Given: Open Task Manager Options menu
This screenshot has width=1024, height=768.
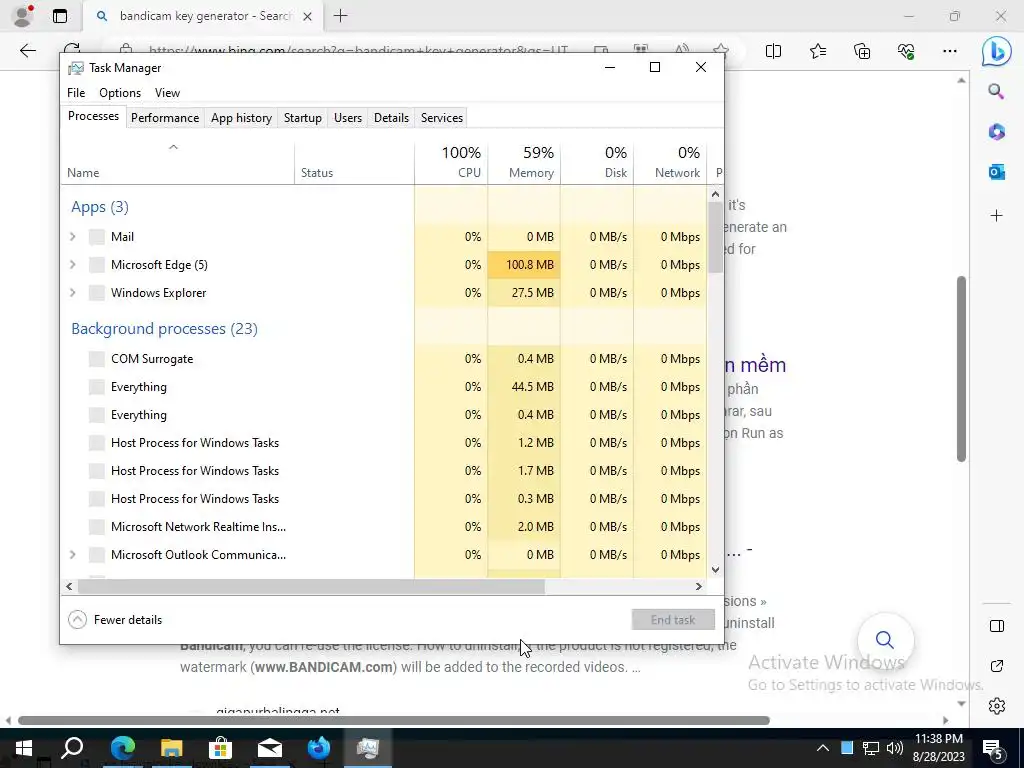Looking at the screenshot, I should tap(120, 93).
